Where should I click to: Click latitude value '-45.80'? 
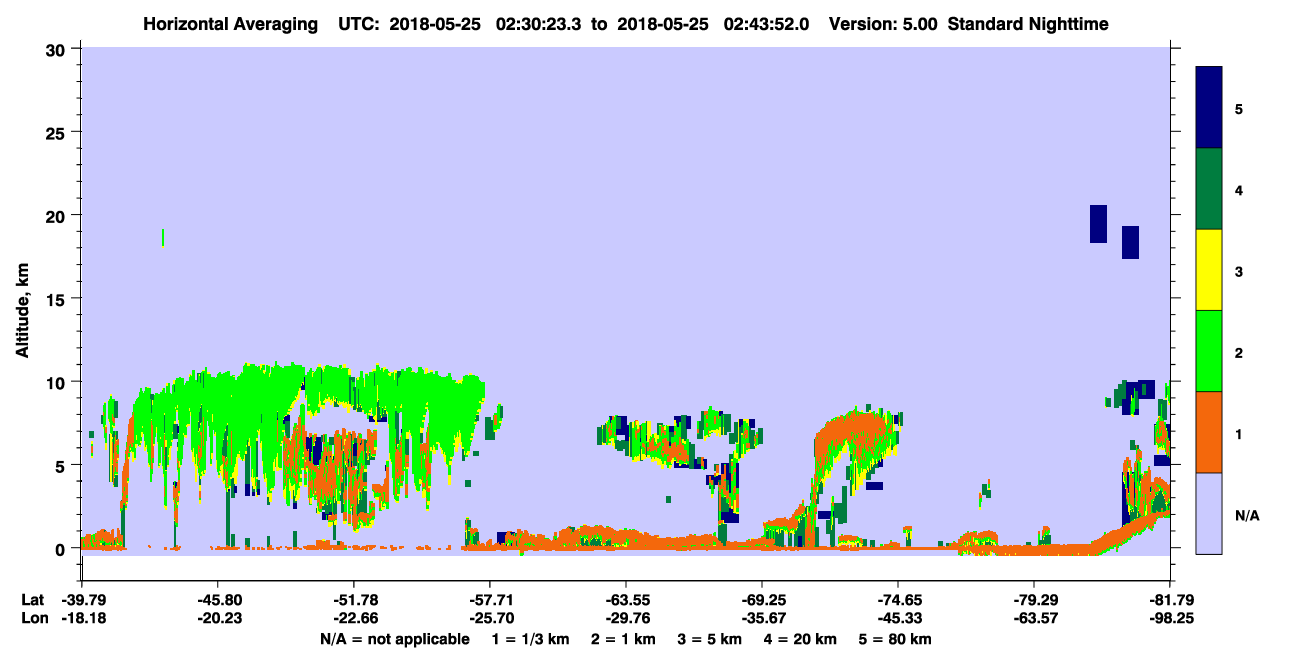point(218,600)
